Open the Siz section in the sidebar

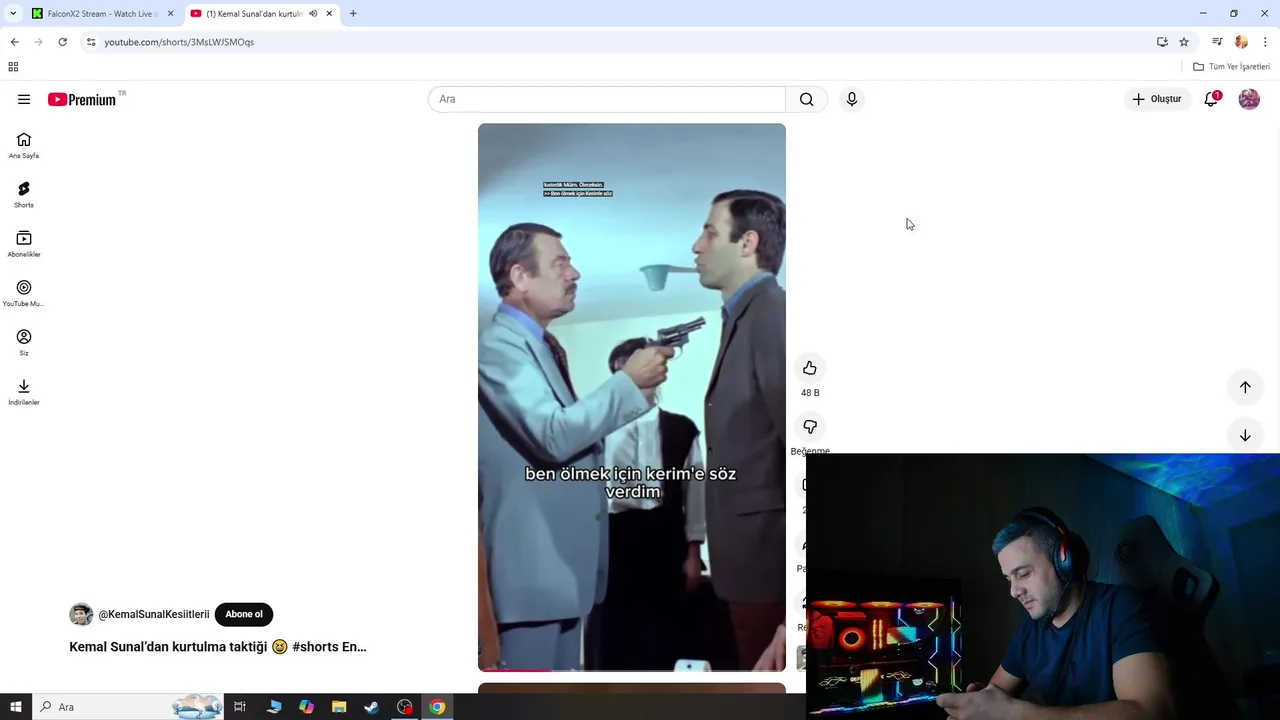24,342
